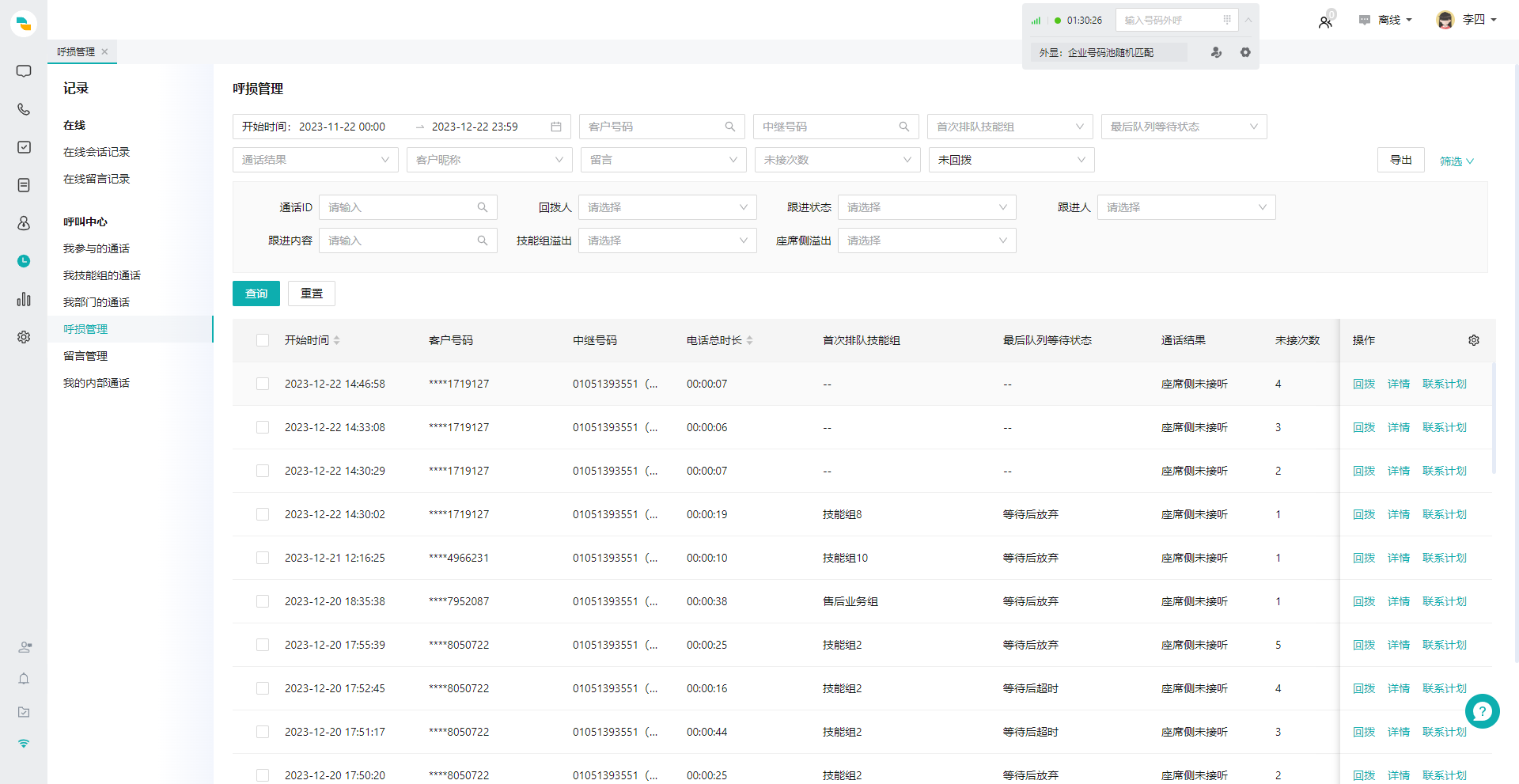1519x784 pixels.
Task: Open the 留言 dropdown
Action: [x=663, y=160]
